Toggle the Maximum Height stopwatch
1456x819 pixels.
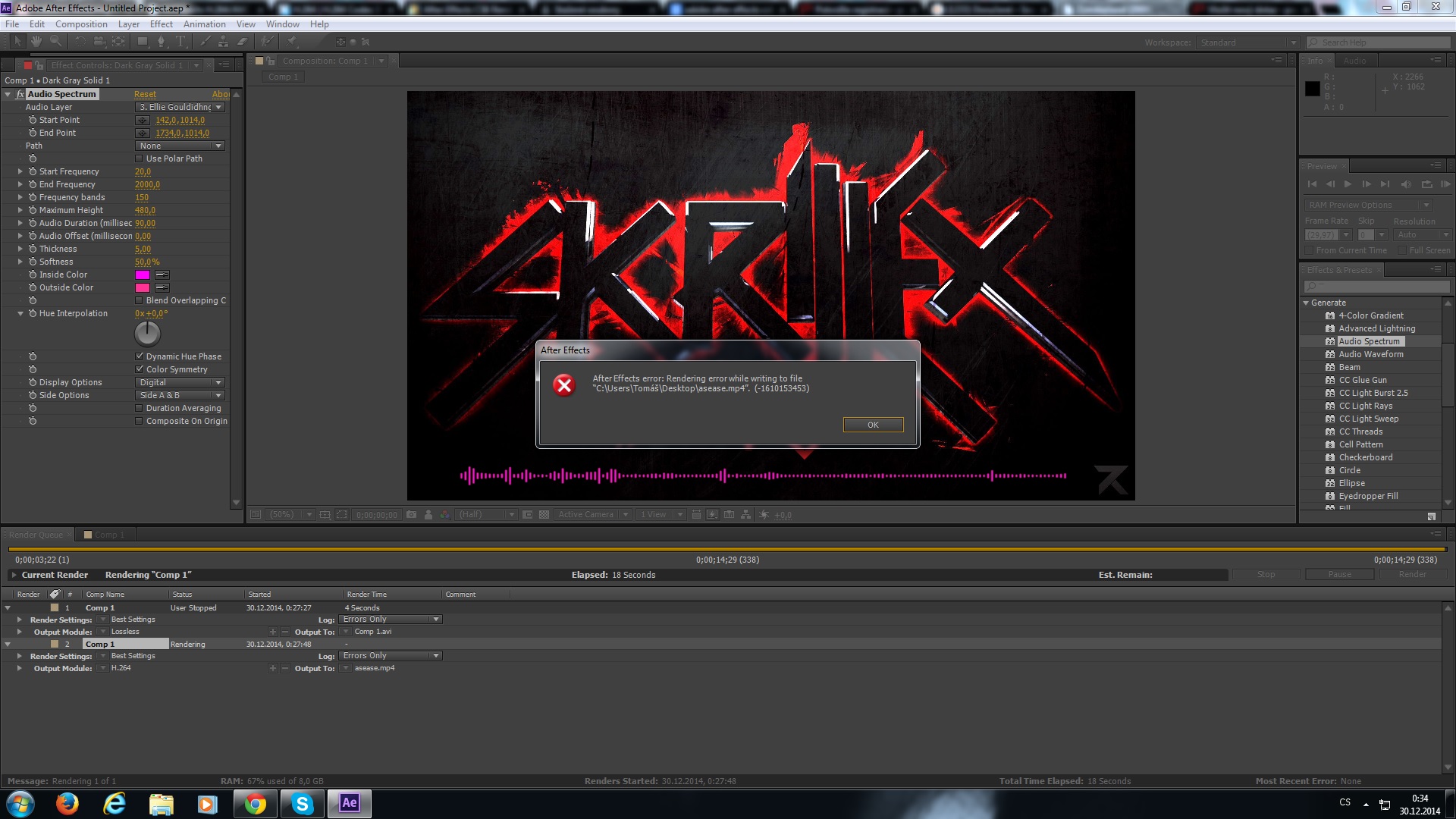[33, 210]
